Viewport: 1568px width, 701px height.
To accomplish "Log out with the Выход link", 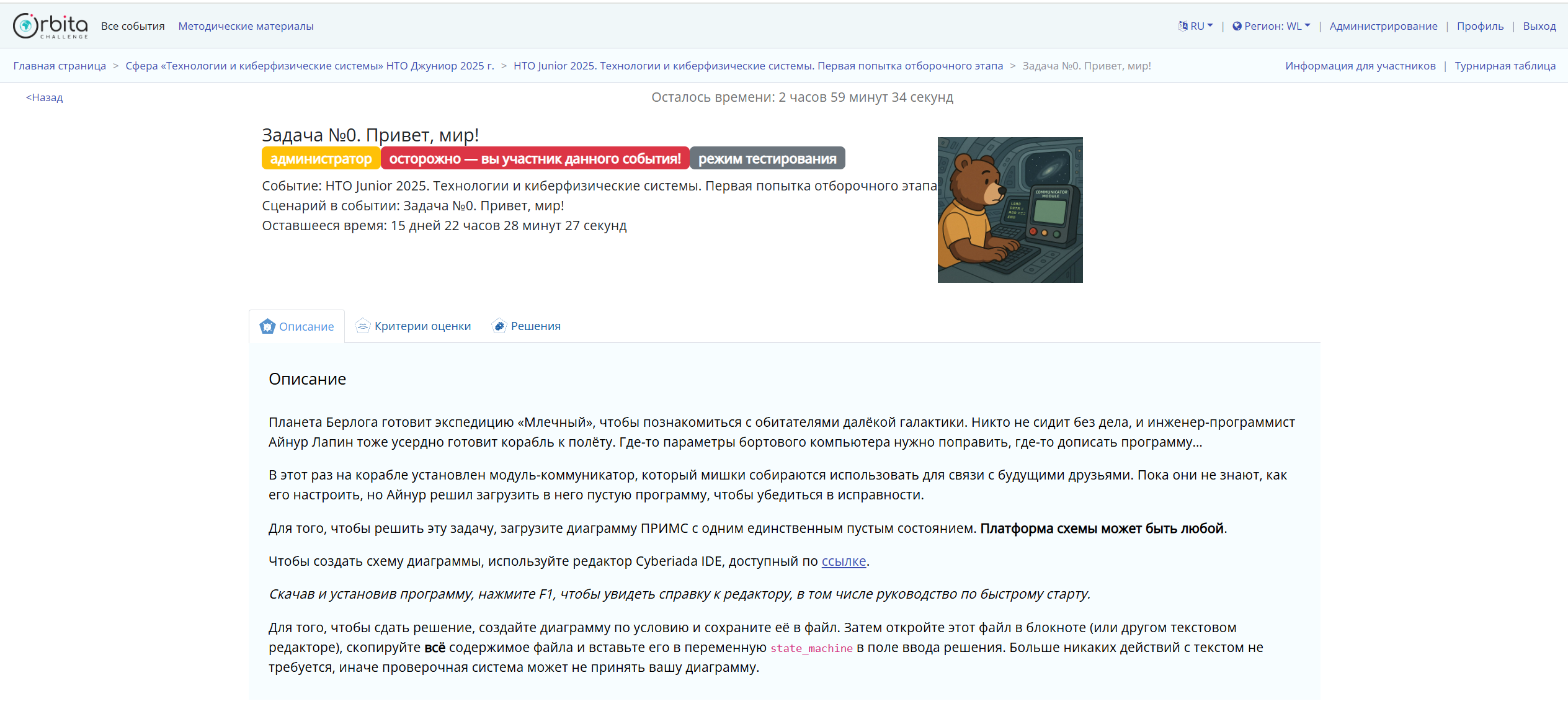I will pos(1539,26).
